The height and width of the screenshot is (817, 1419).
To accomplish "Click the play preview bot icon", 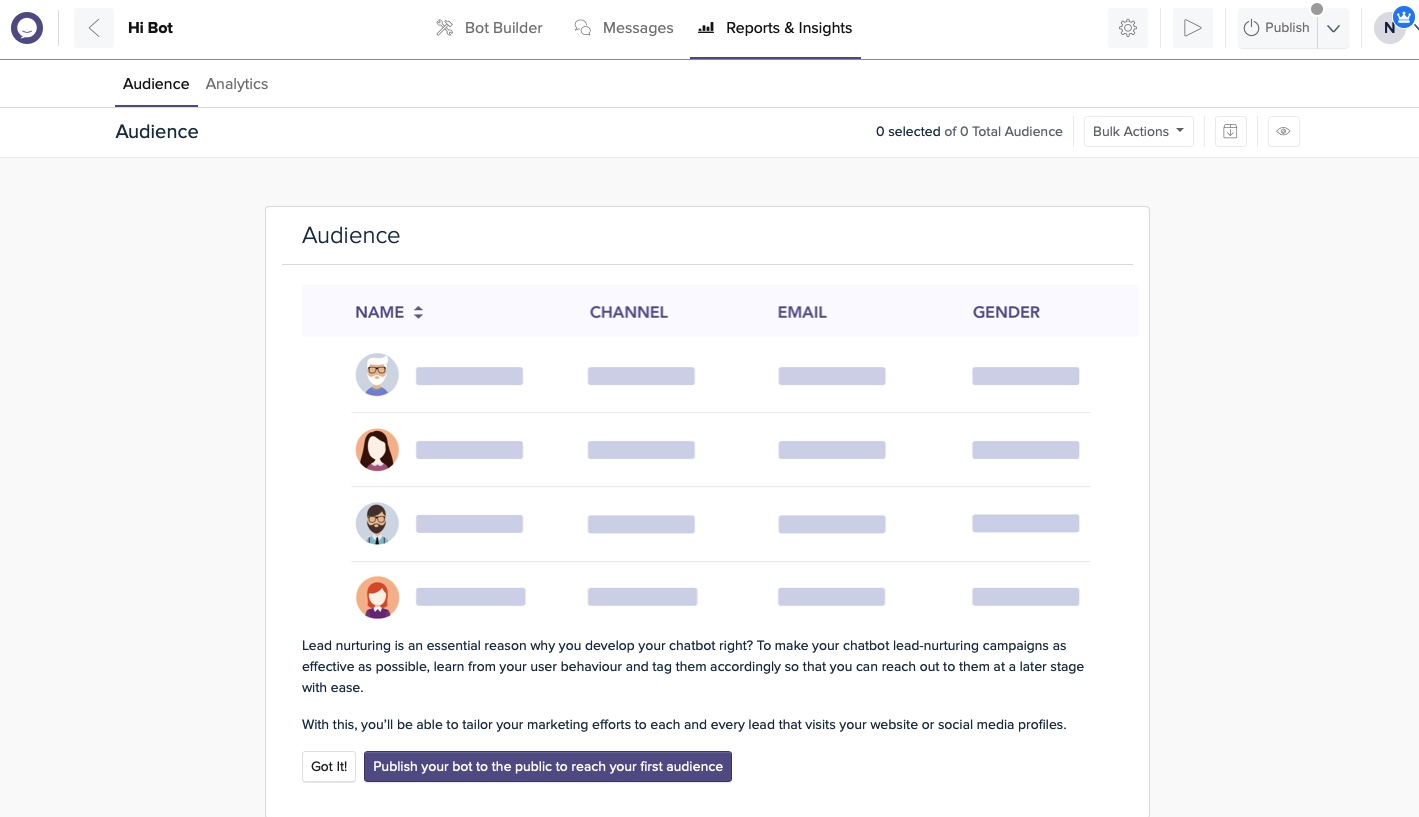I will tap(1192, 28).
